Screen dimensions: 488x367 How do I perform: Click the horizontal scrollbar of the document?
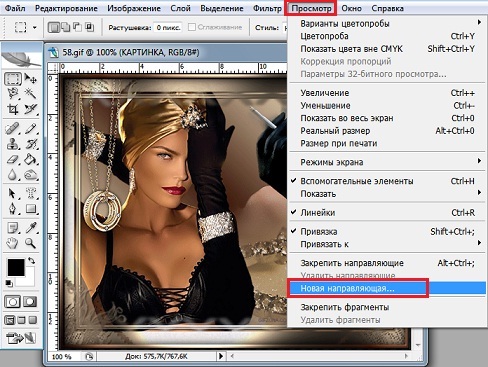pyautogui.click(x=319, y=356)
